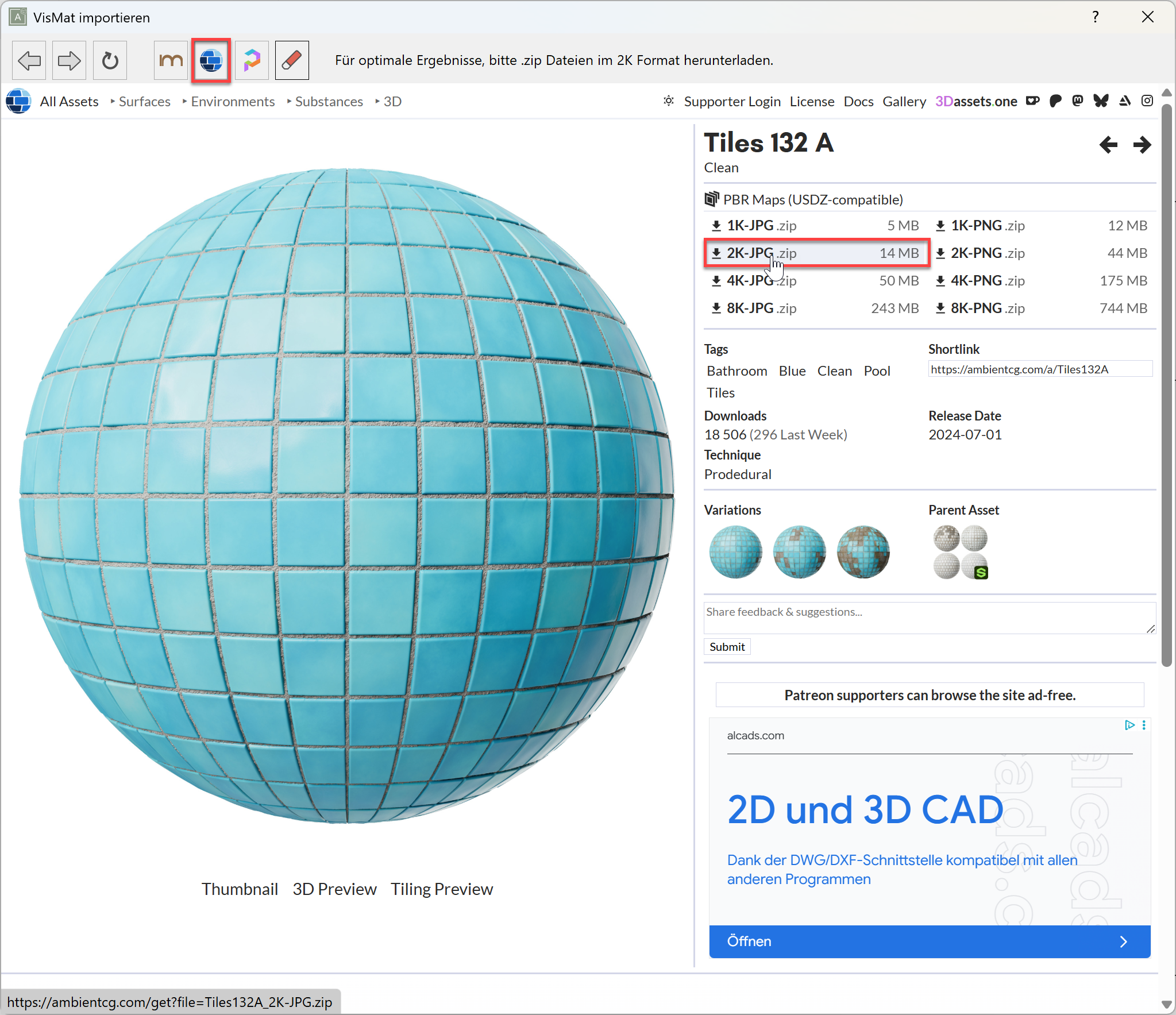Click the Bluesky butterfly icon
Viewport: 1176px width, 1015px height.
pyautogui.click(x=1101, y=101)
